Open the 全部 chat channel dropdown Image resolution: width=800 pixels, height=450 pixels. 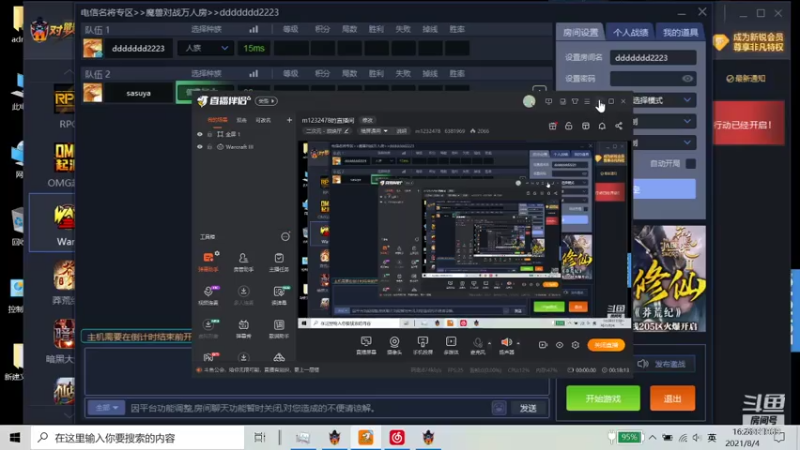click(106, 408)
